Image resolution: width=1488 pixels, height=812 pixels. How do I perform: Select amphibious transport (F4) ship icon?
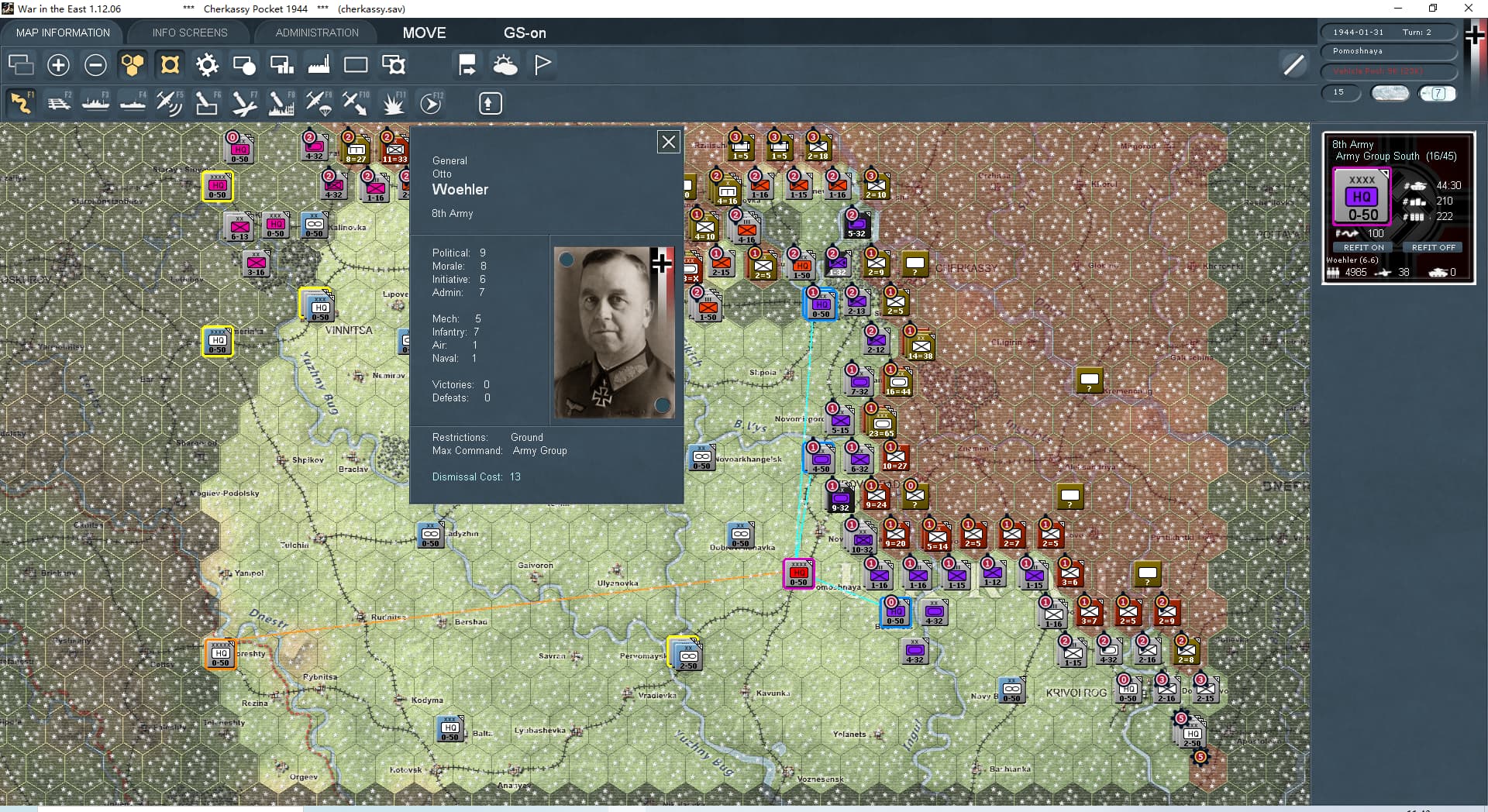coord(133,102)
